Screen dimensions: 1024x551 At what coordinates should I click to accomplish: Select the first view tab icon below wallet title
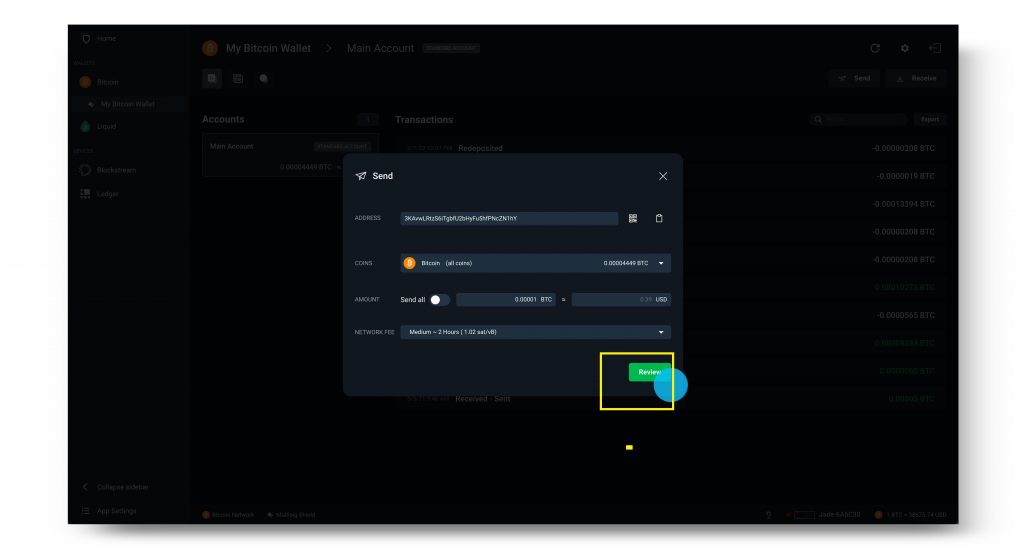[212, 78]
